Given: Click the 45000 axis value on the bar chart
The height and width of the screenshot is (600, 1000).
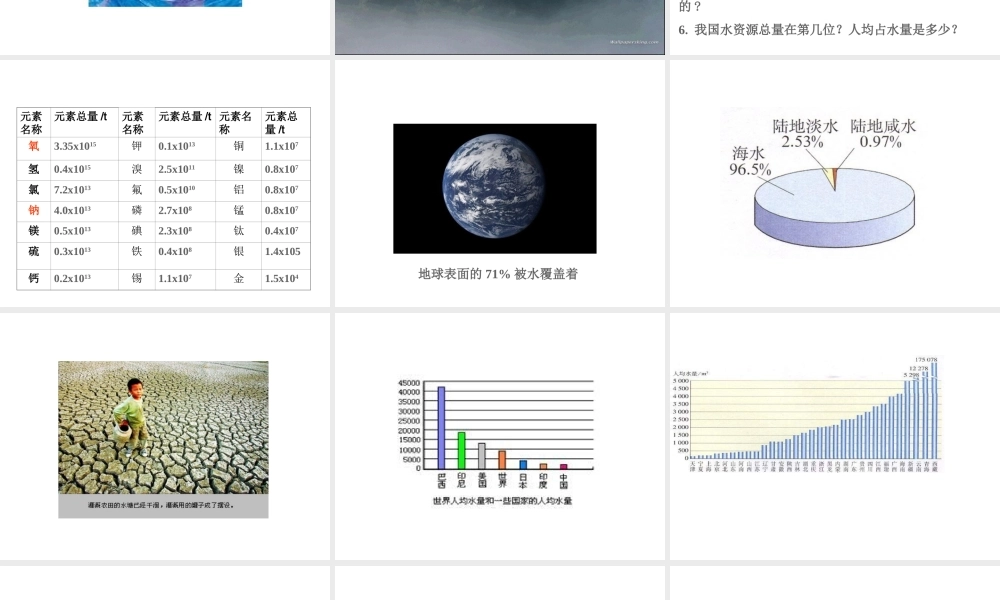Looking at the screenshot, I should 409,383.
